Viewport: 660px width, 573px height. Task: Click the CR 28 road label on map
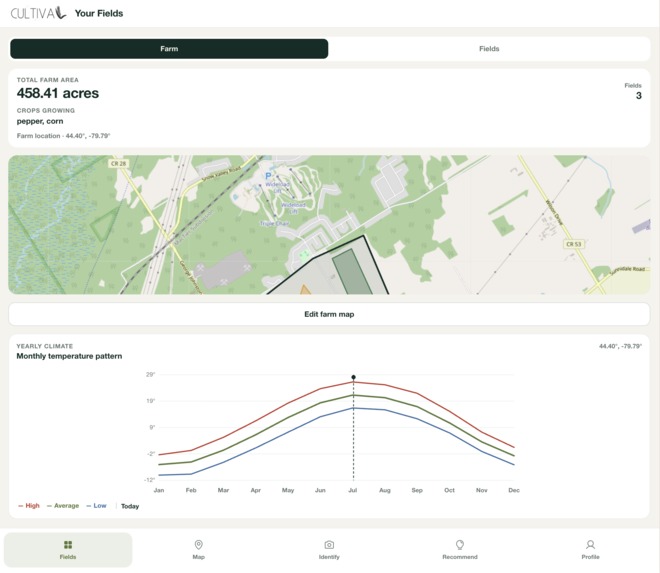point(119,163)
